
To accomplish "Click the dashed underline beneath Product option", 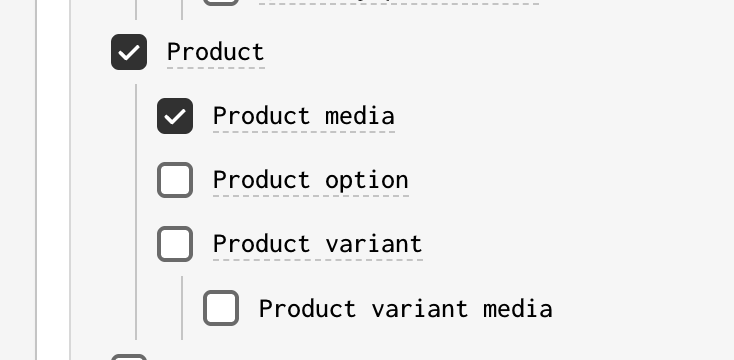I will click(x=311, y=196).
